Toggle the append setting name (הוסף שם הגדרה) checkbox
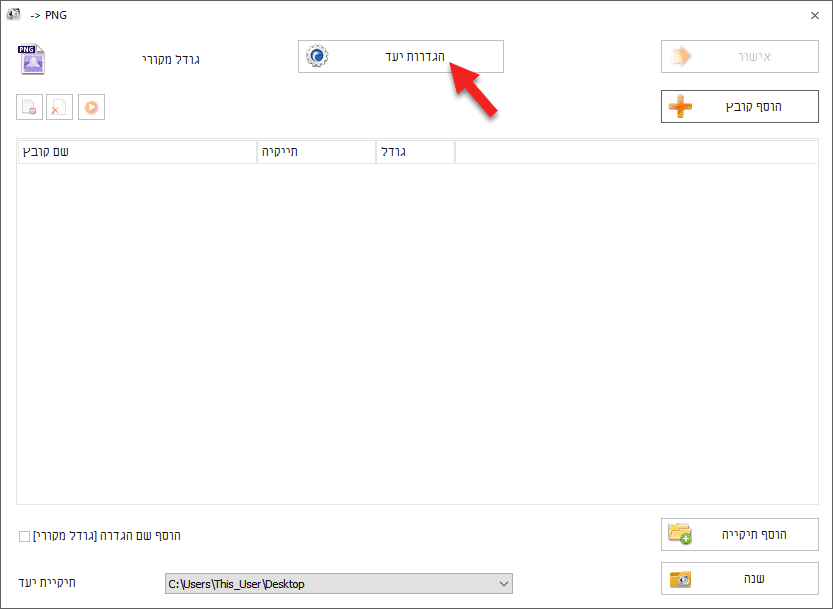This screenshot has height=609, width=833. pos(24,536)
